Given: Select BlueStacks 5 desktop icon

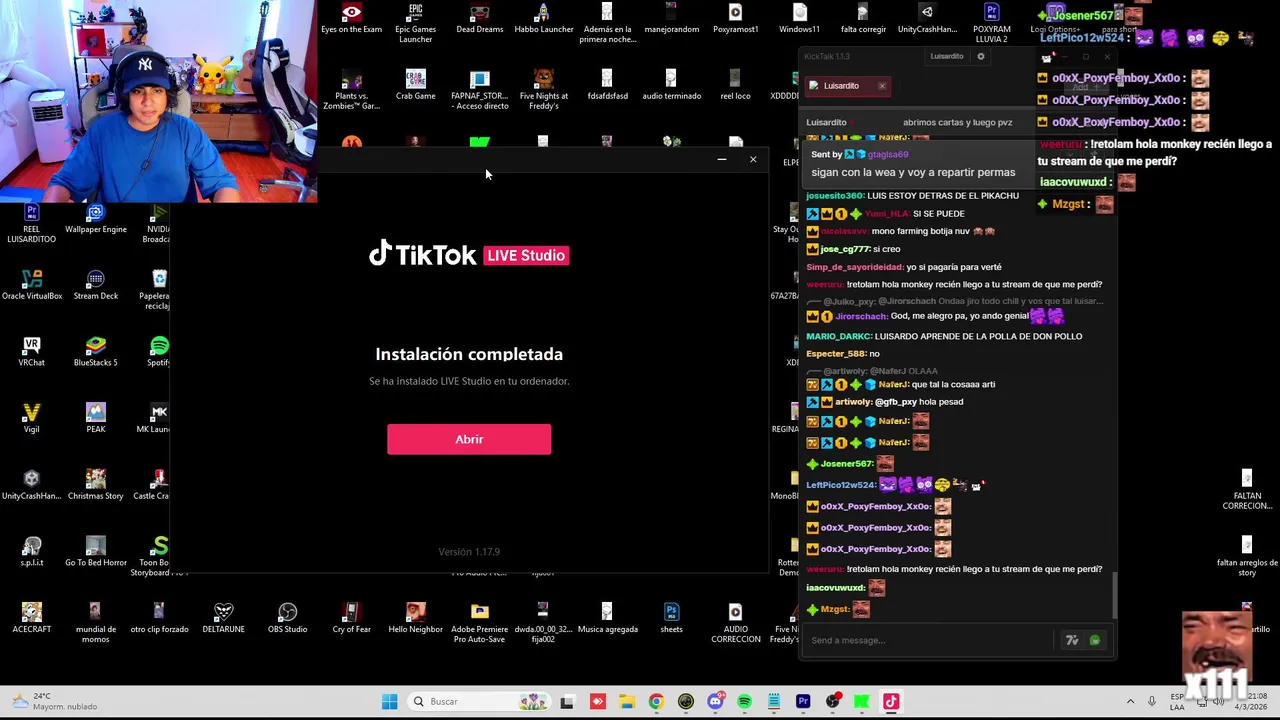Looking at the screenshot, I should point(95,352).
